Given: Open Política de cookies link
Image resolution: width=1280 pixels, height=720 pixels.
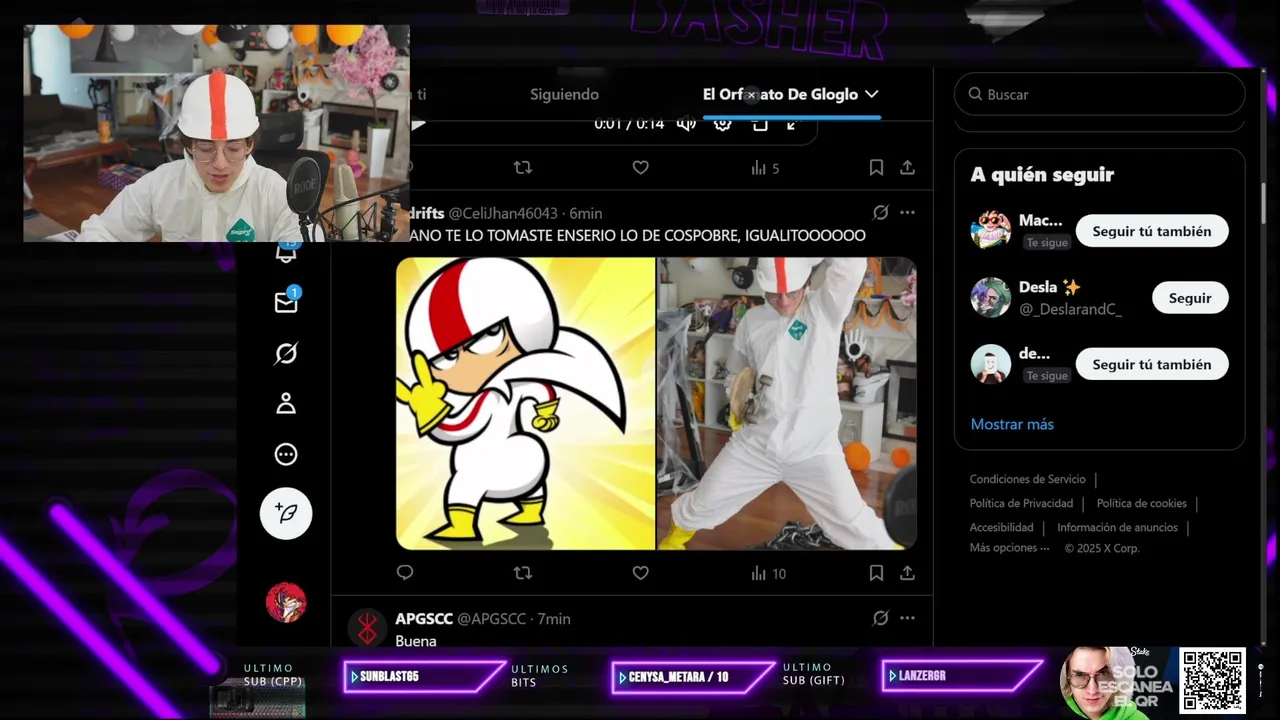Looking at the screenshot, I should pyautogui.click(x=1142, y=503).
